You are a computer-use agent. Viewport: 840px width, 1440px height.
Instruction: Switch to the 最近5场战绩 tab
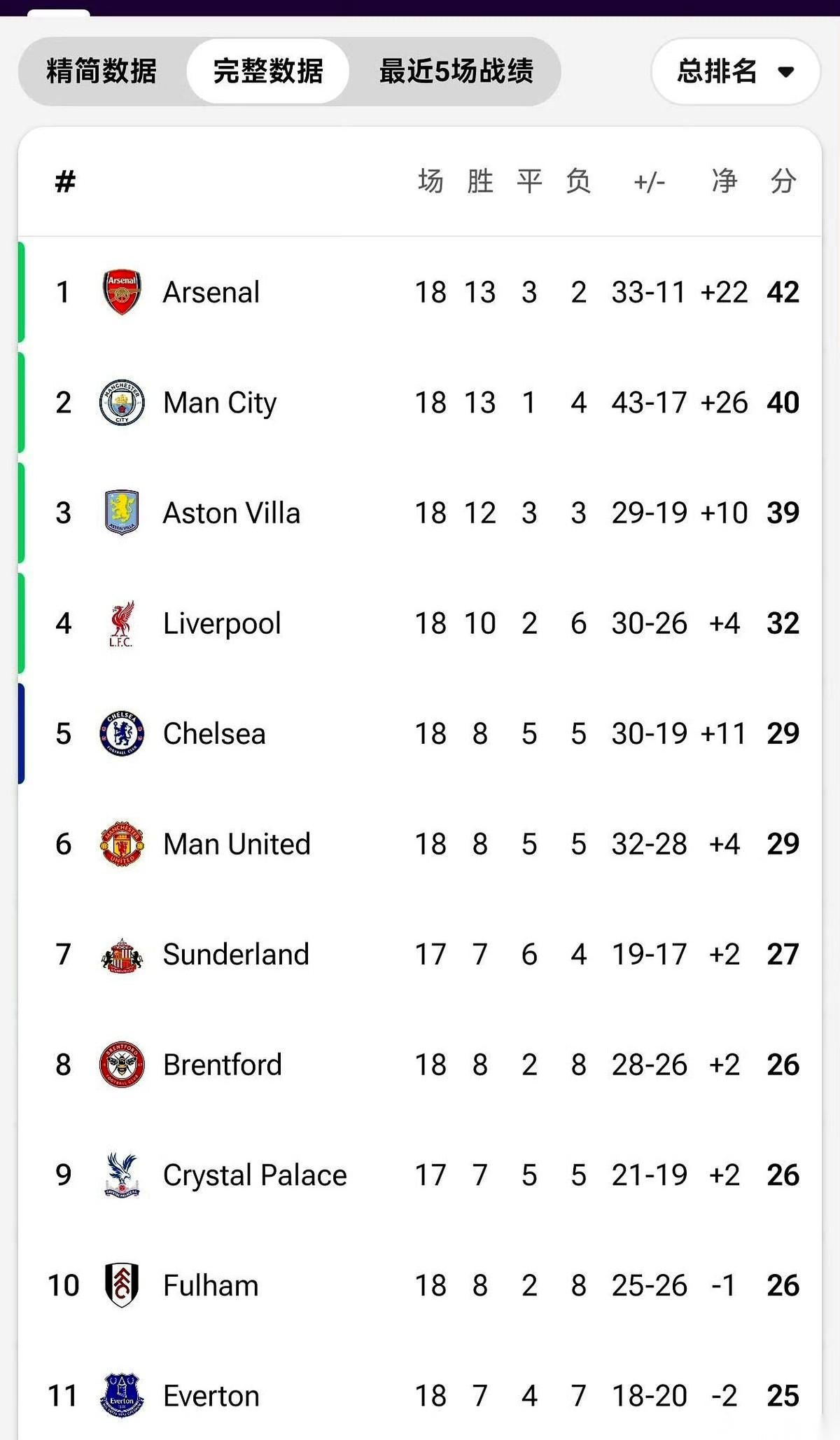coord(456,71)
